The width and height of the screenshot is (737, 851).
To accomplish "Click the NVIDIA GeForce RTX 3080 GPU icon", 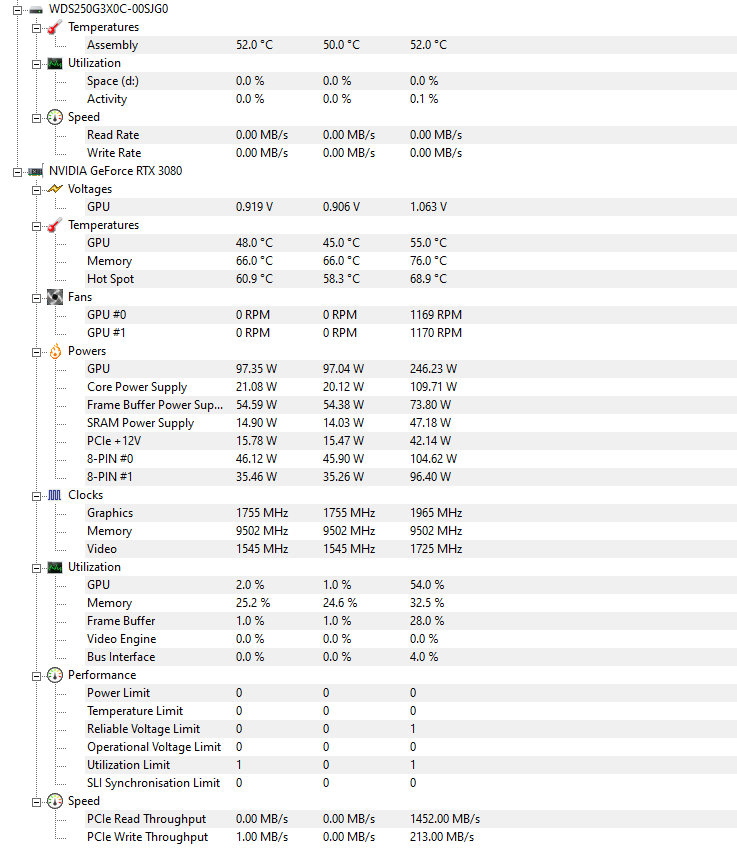I will 36,171.
